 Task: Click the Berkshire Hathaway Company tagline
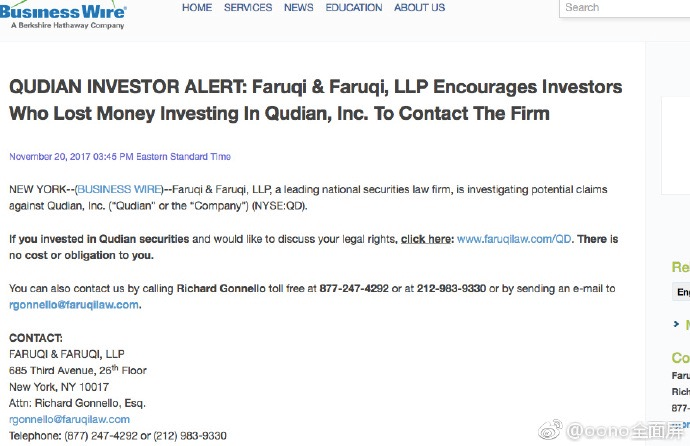[68, 26]
